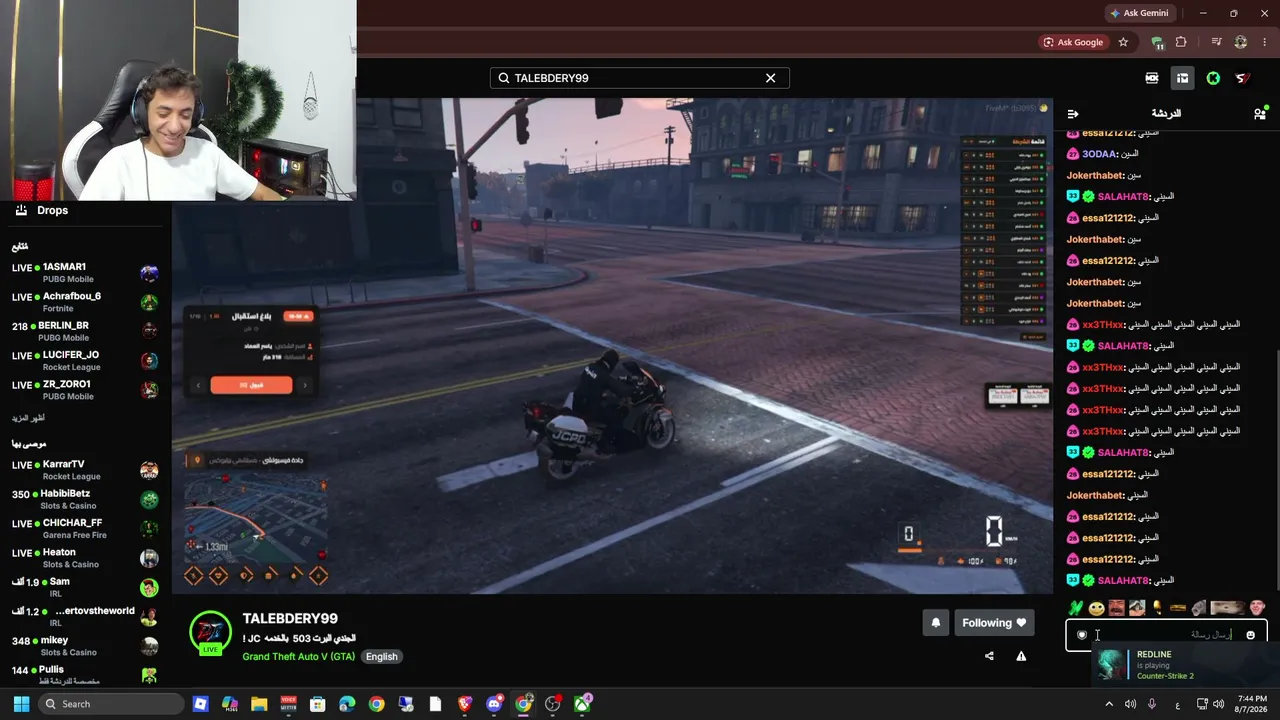Open mikey Slots & Casino channel
Image resolution: width=1280 pixels, height=720 pixels.
tap(85, 646)
